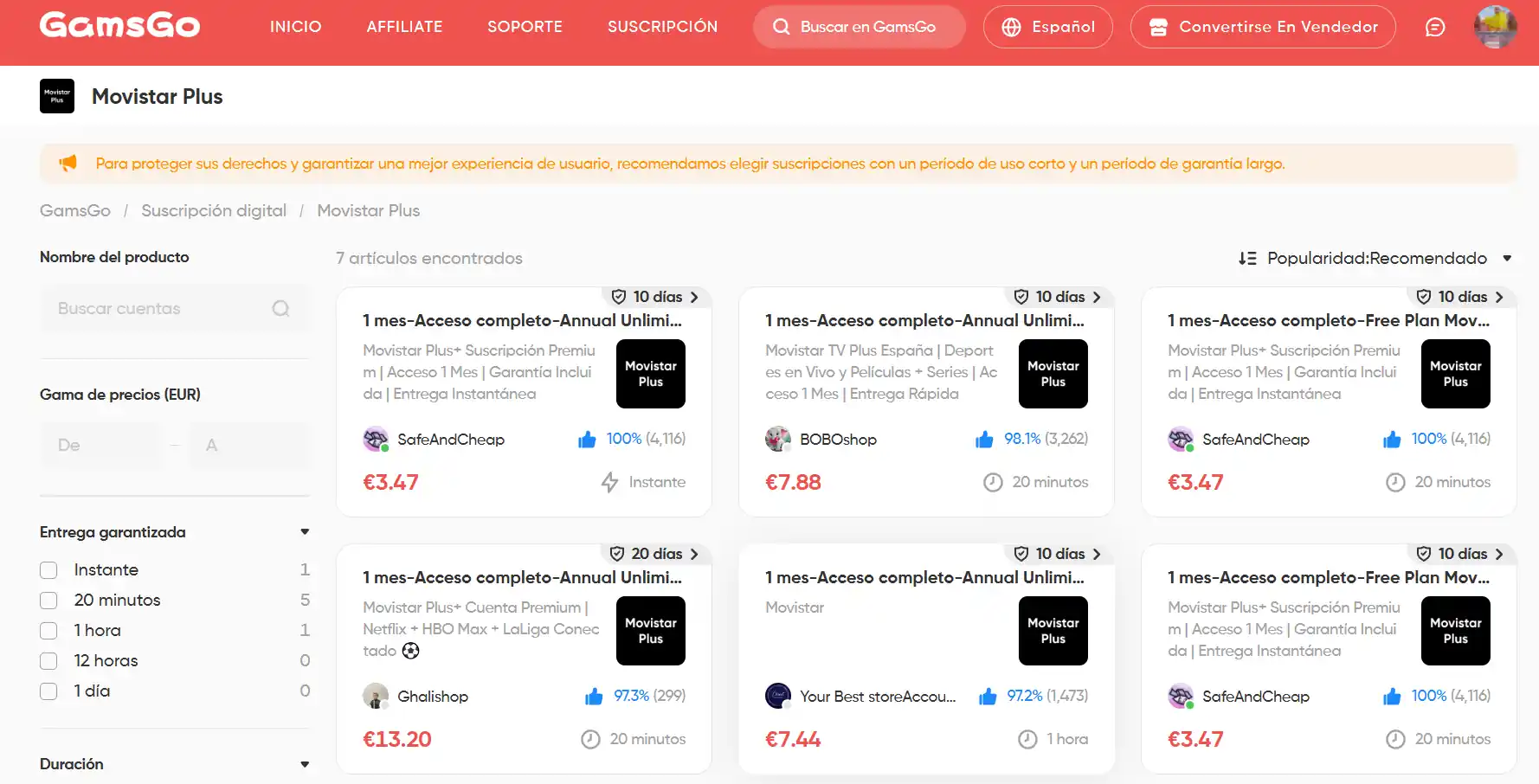Click the Movistar Plus logo beside page title

point(57,96)
